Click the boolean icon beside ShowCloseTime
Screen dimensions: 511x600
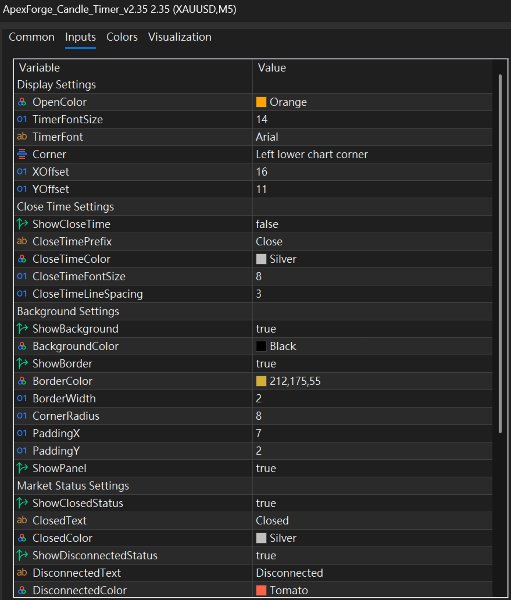coord(22,224)
